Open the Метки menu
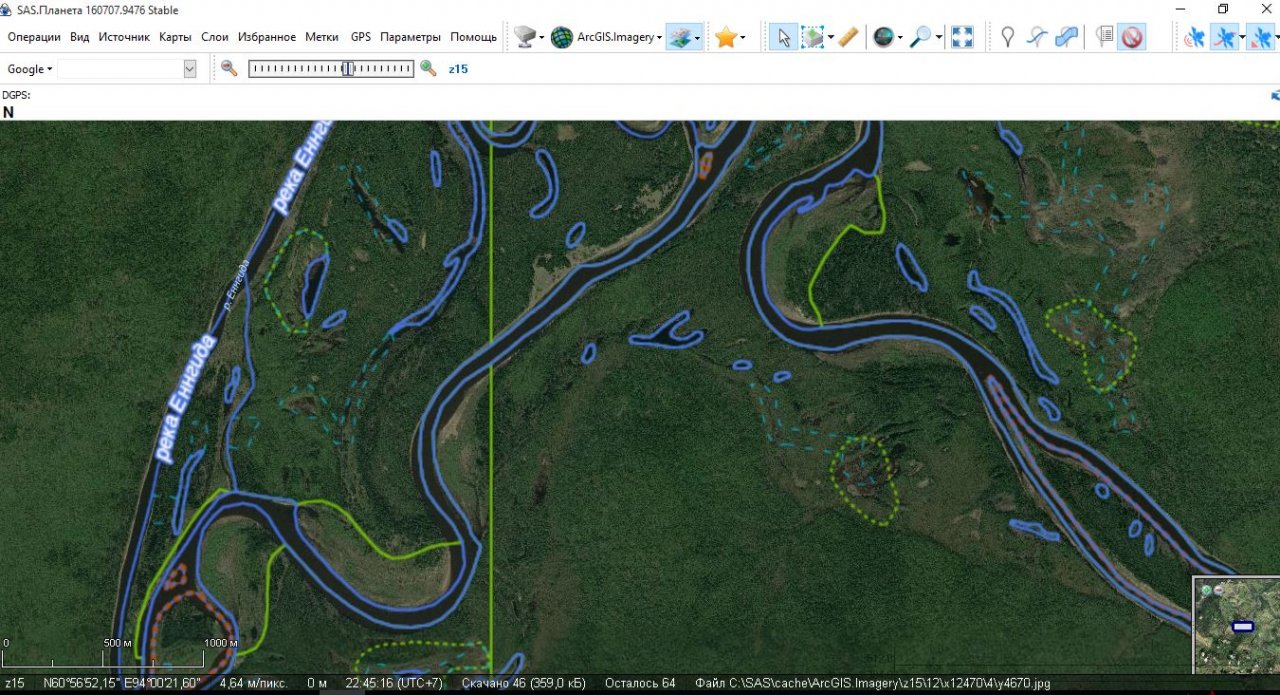The height and width of the screenshot is (695, 1280). point(322,37)
